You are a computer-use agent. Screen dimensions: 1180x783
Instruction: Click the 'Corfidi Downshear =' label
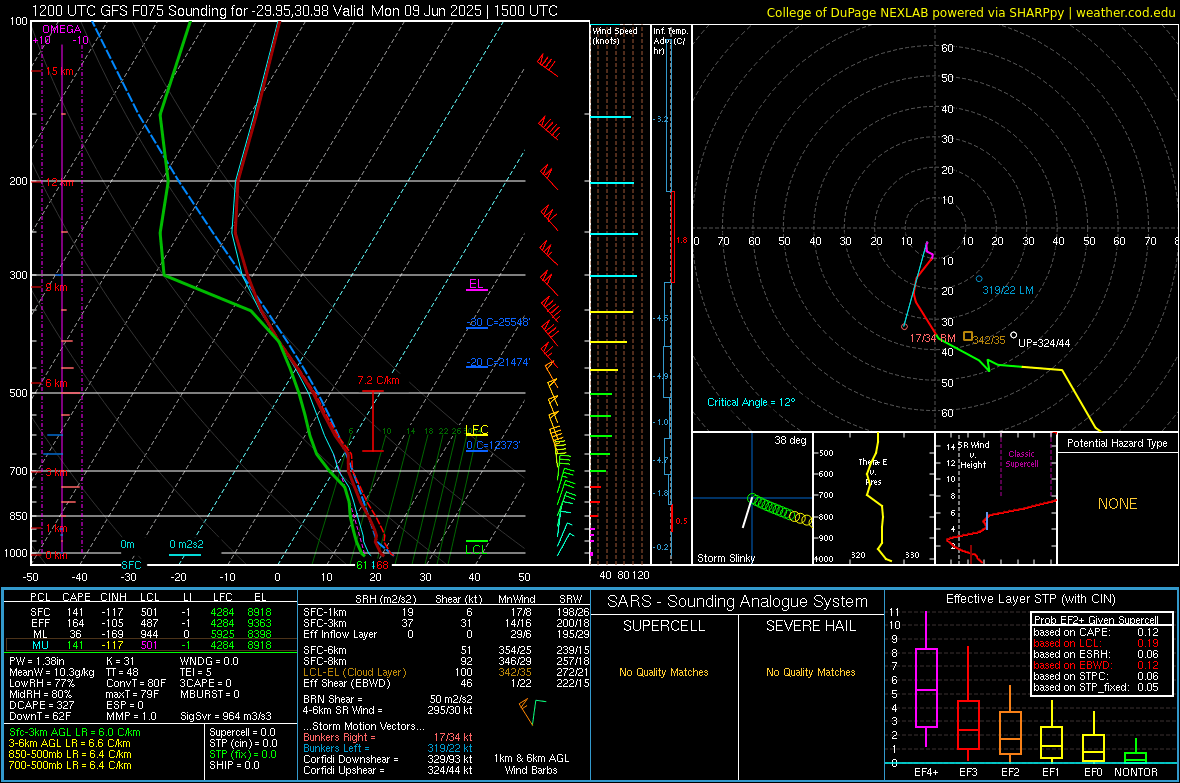pyautogui.click(x=347, y=759)
